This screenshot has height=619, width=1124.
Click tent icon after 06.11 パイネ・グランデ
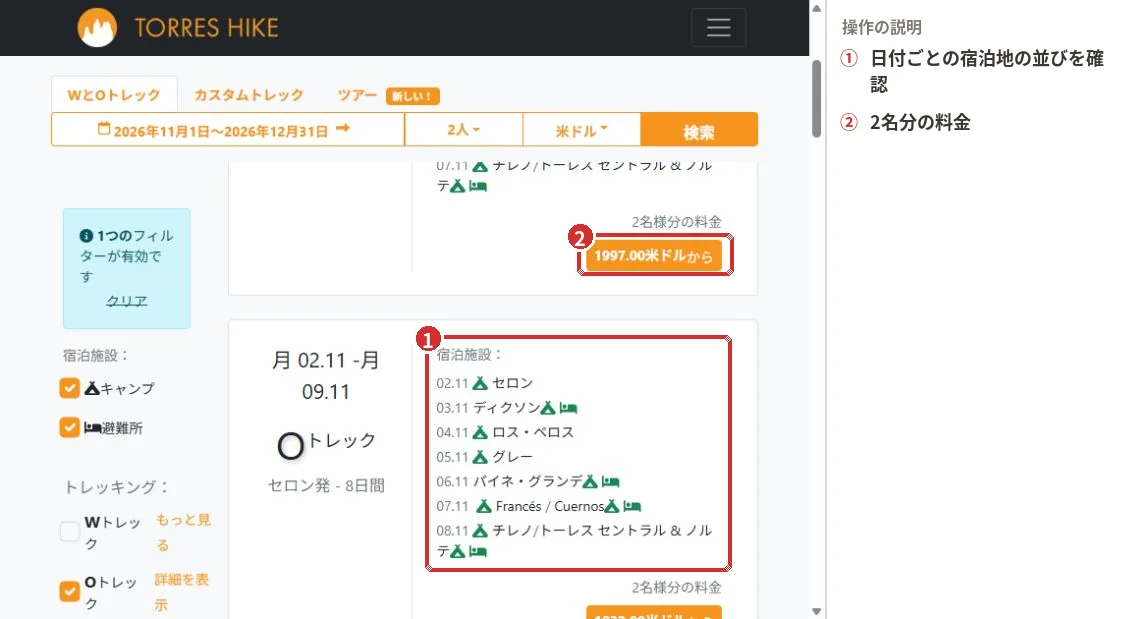[590, 481]
